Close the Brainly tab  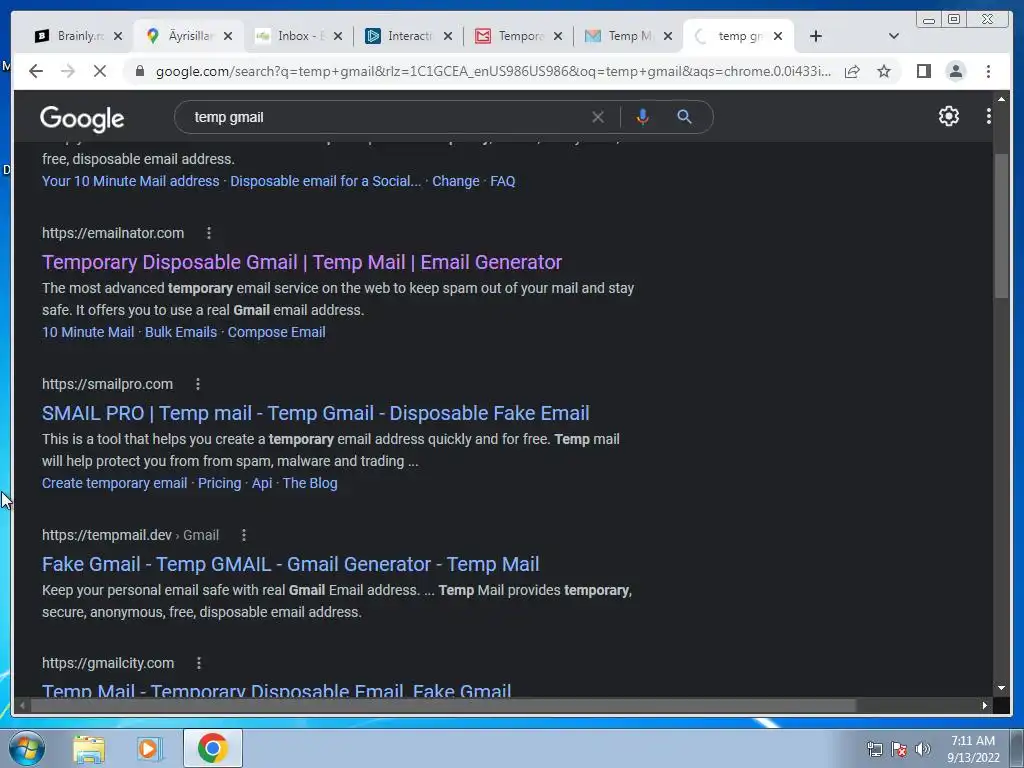118,36
